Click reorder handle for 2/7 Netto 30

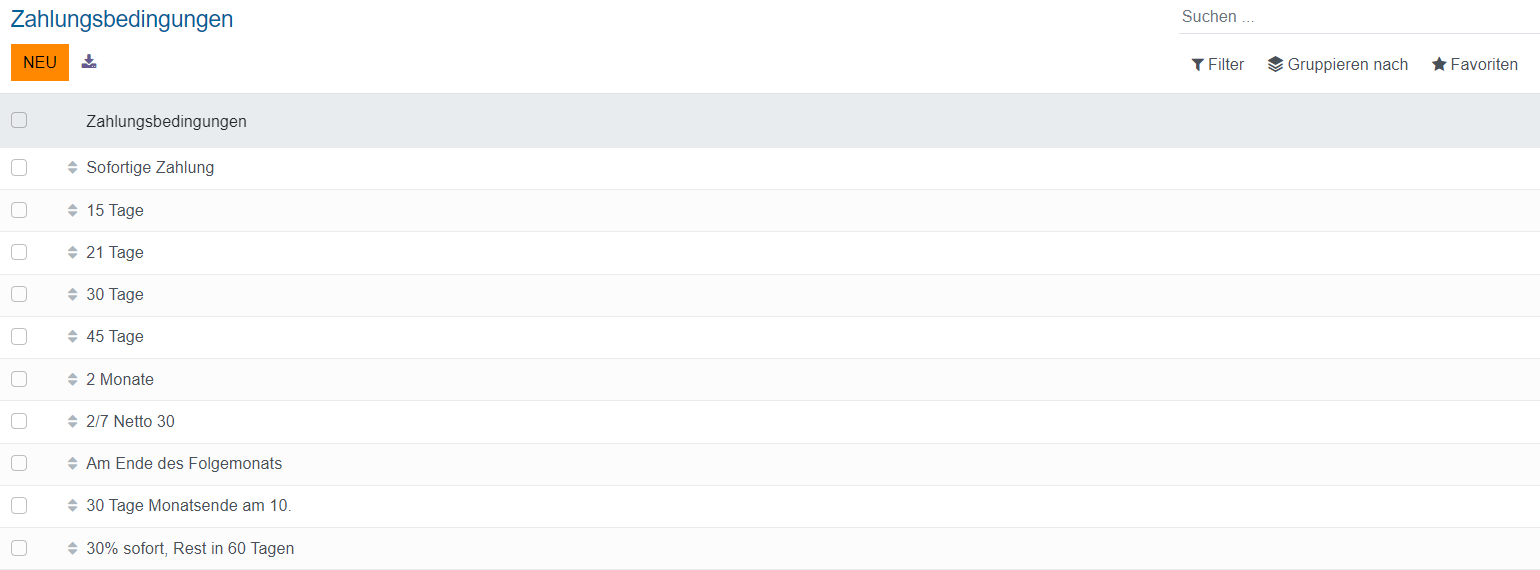click(x=72, y=422)
